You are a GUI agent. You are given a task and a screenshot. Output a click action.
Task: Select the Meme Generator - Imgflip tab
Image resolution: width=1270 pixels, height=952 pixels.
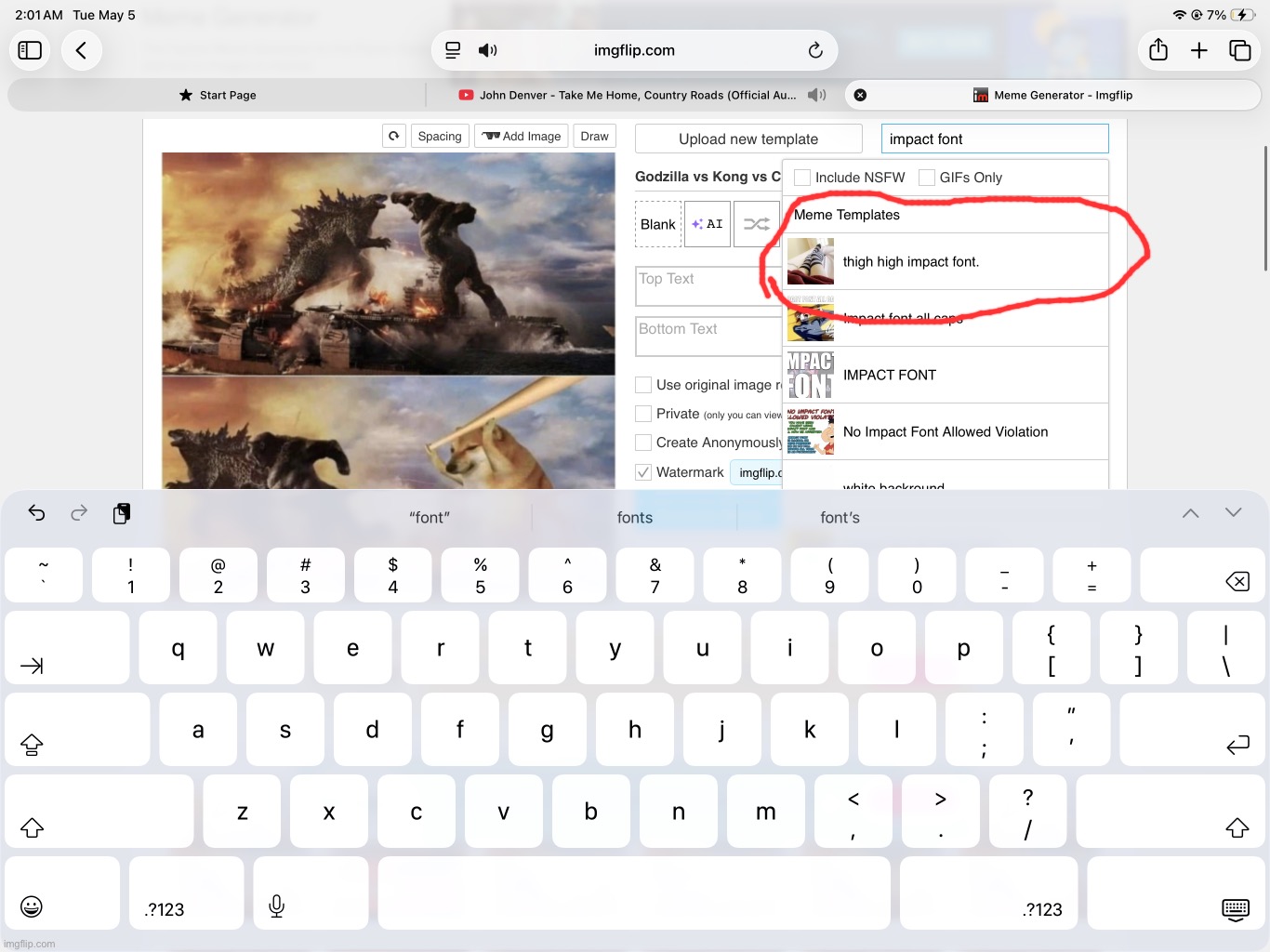[1052, 95]
